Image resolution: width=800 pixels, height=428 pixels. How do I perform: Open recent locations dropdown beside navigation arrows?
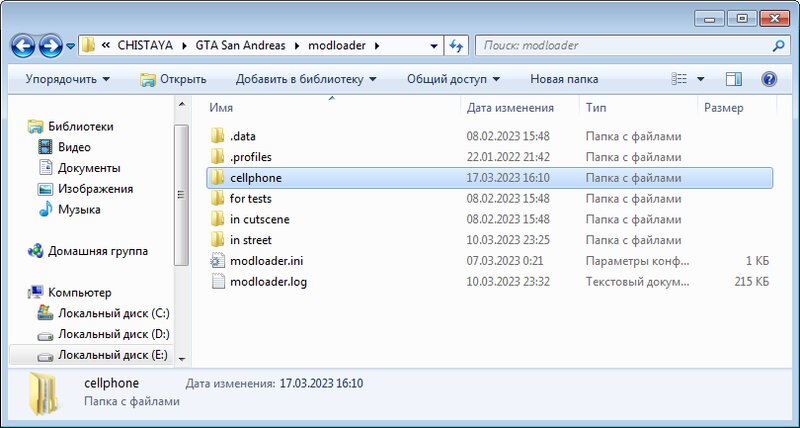[70, 46]
